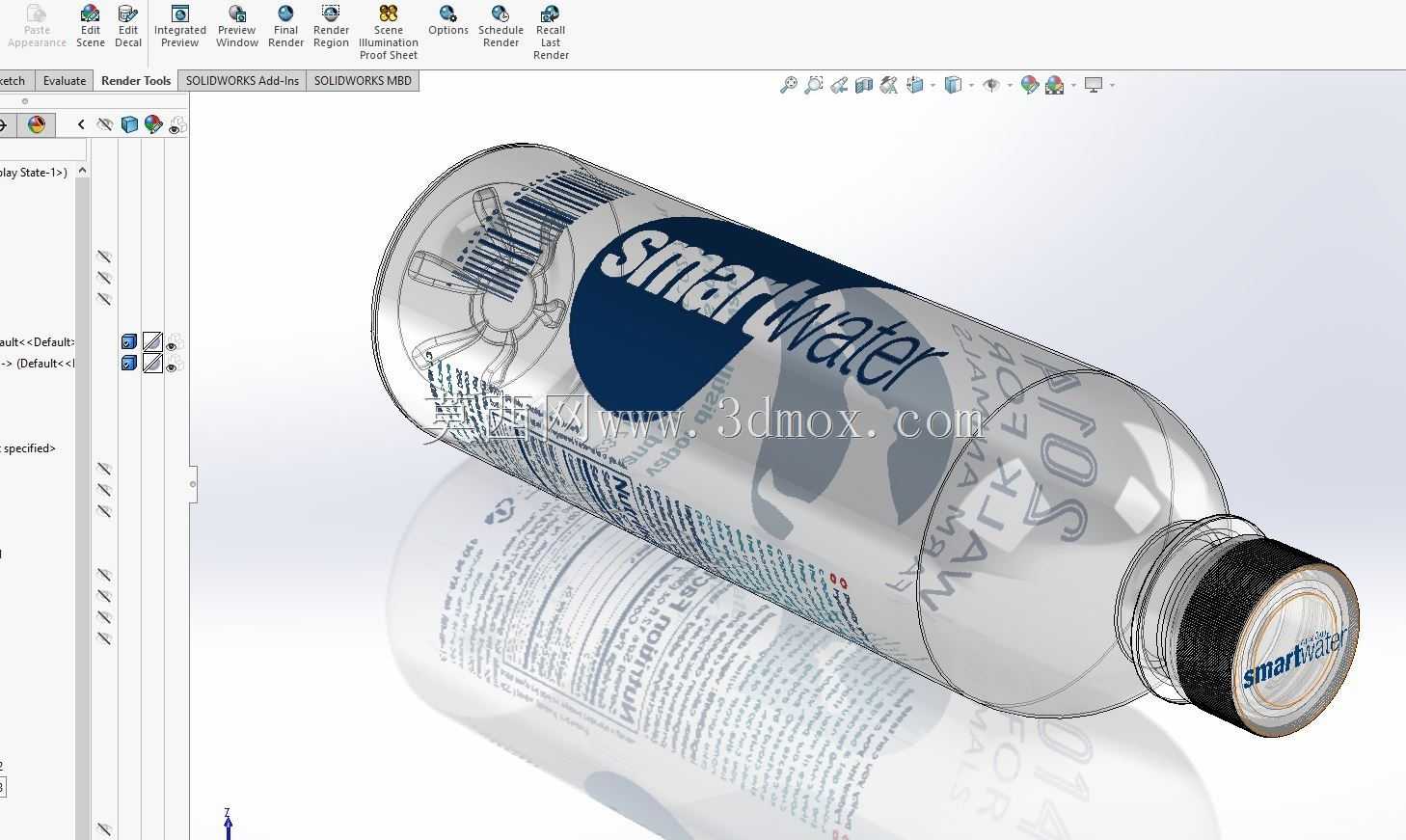Open the SOLIDWORKS MBD tab
Viewport: 1406px width, 840px height.
click(x=363, y=81)
